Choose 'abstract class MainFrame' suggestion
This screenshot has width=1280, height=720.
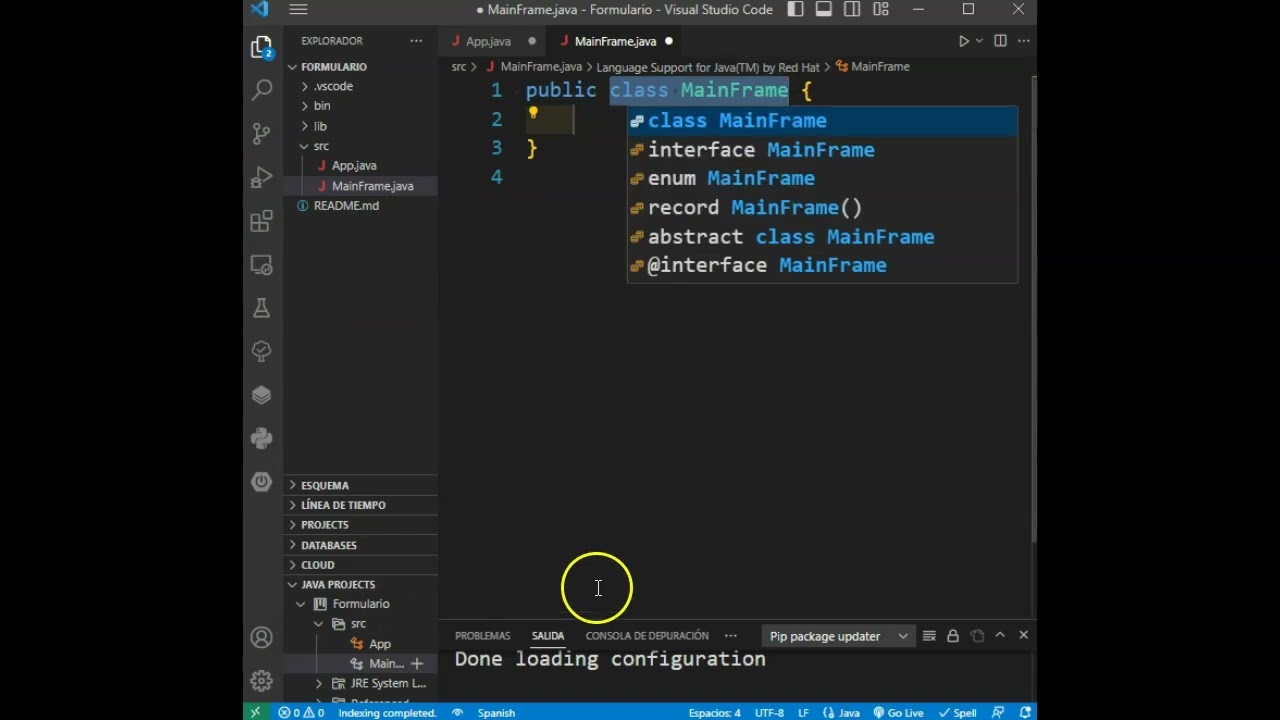click(x=822, y=237)
